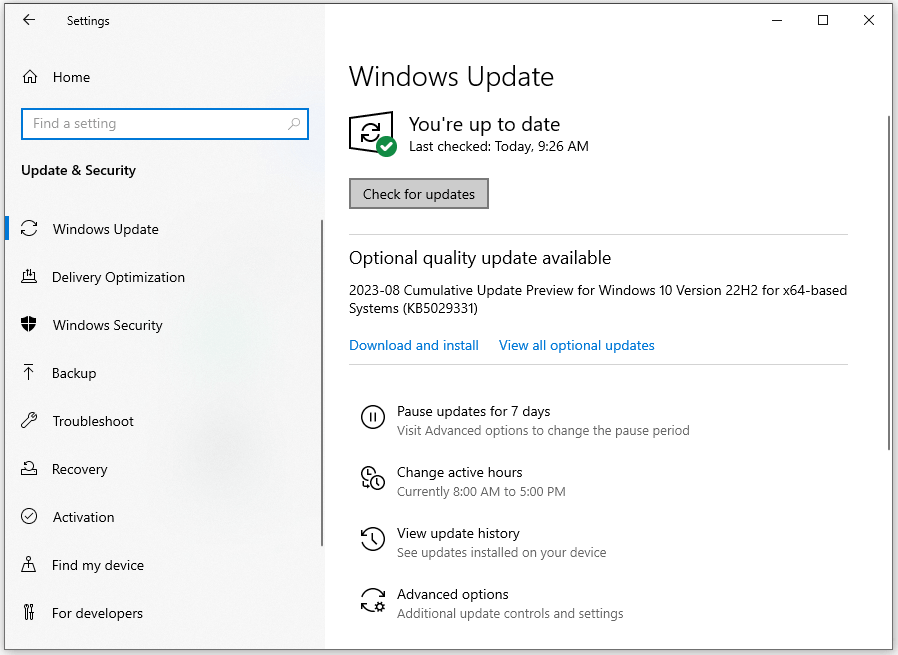
Task: Click the Activation checkmark circle icon
Action: coord(29,516)
